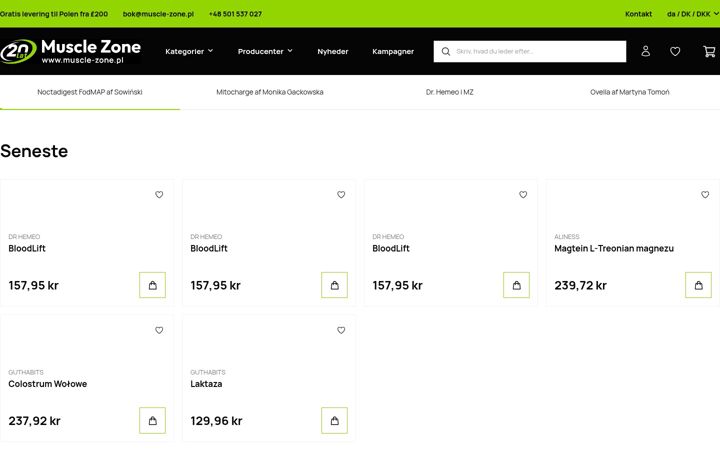
Task: Click the search magnifier icon
Action: click(445, 51)
